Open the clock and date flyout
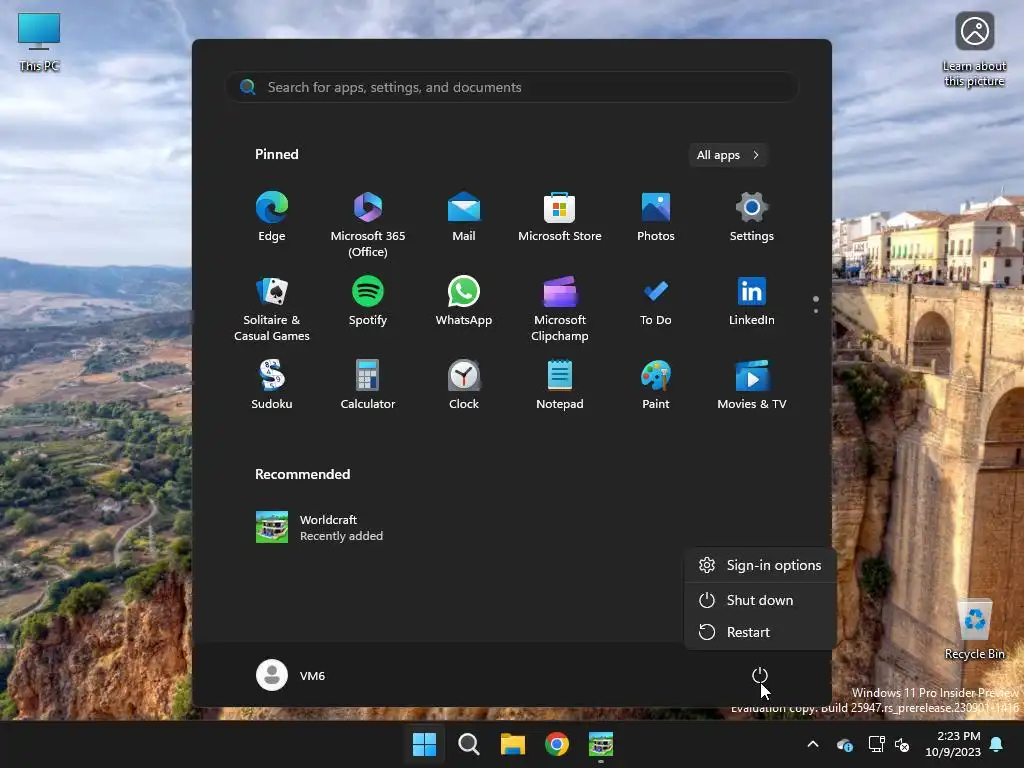The image size is (1024, 768). (953, 744)
